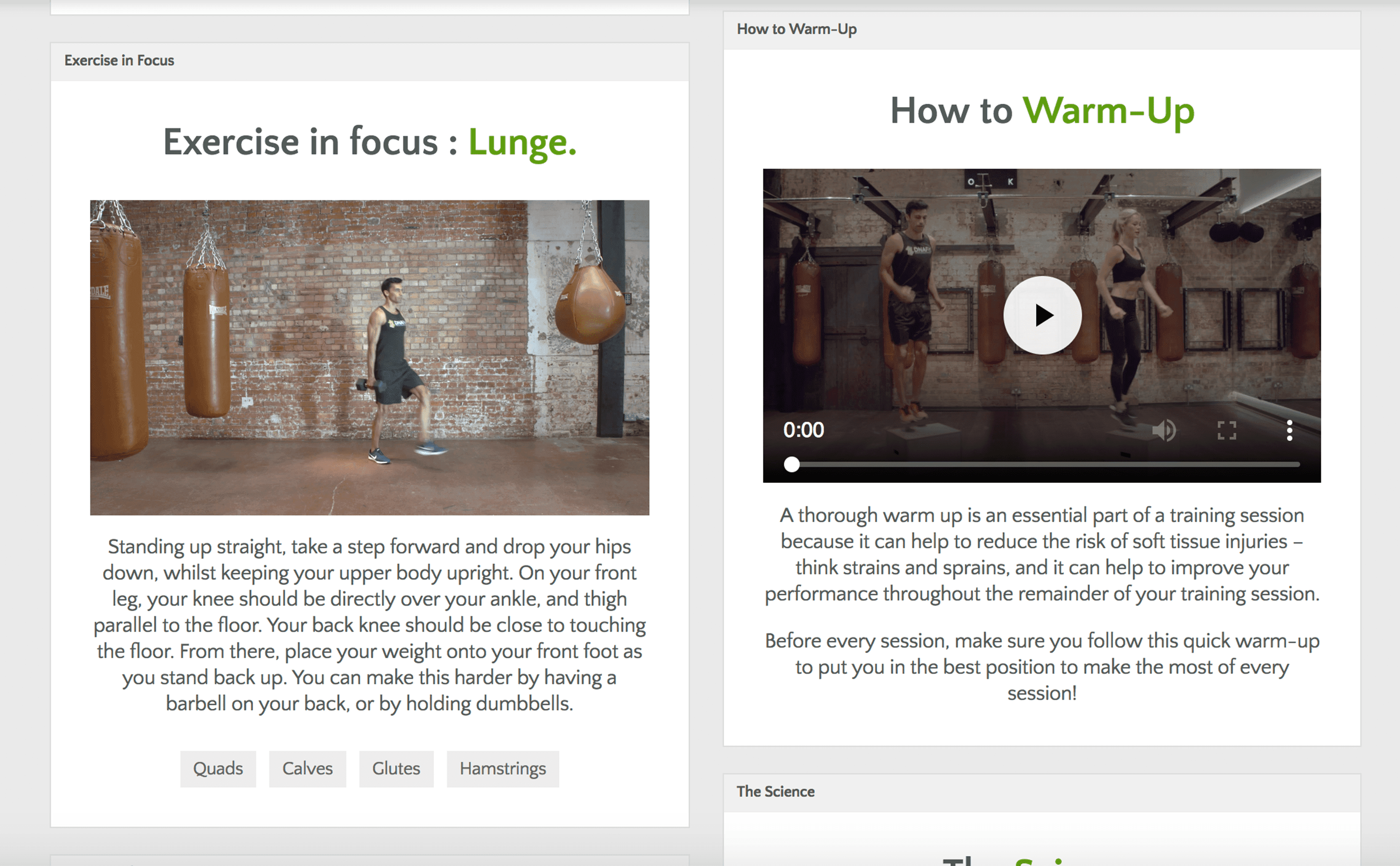Click warm-up description first paragraph
Viewport: 1400px width, 866px height.
tap(1041, 555)
